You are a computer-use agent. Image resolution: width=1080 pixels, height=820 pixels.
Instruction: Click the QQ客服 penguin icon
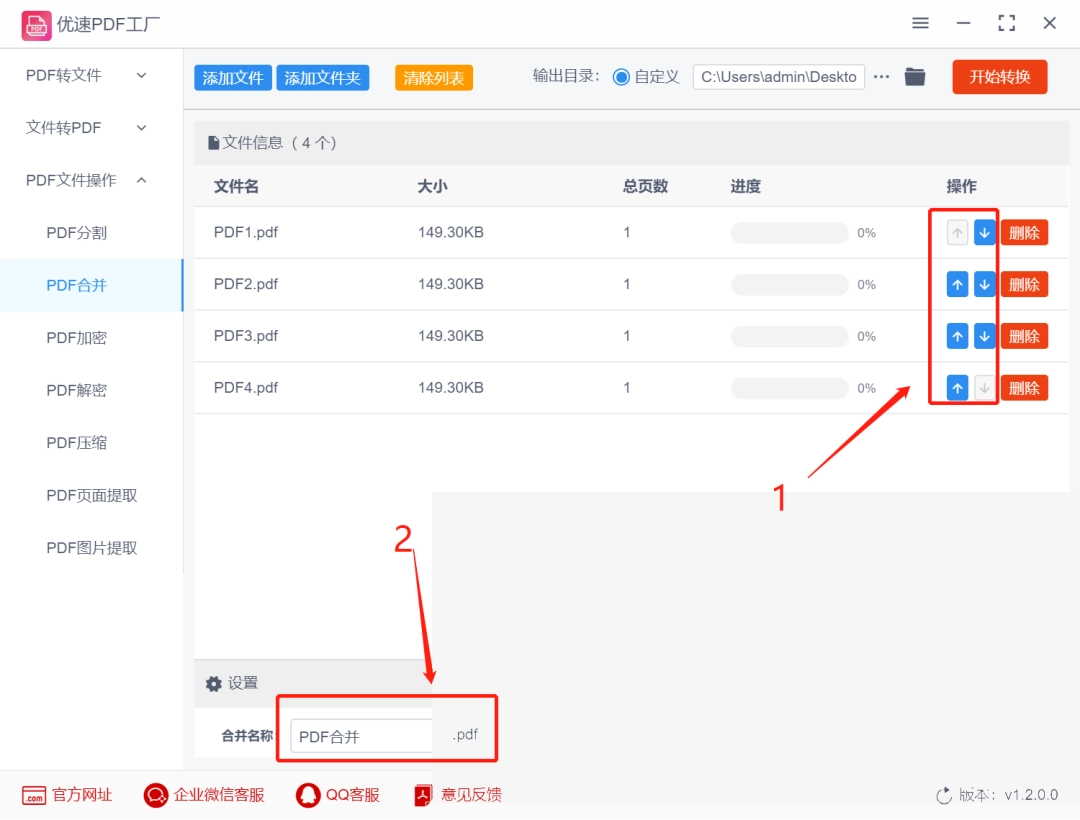308,795
